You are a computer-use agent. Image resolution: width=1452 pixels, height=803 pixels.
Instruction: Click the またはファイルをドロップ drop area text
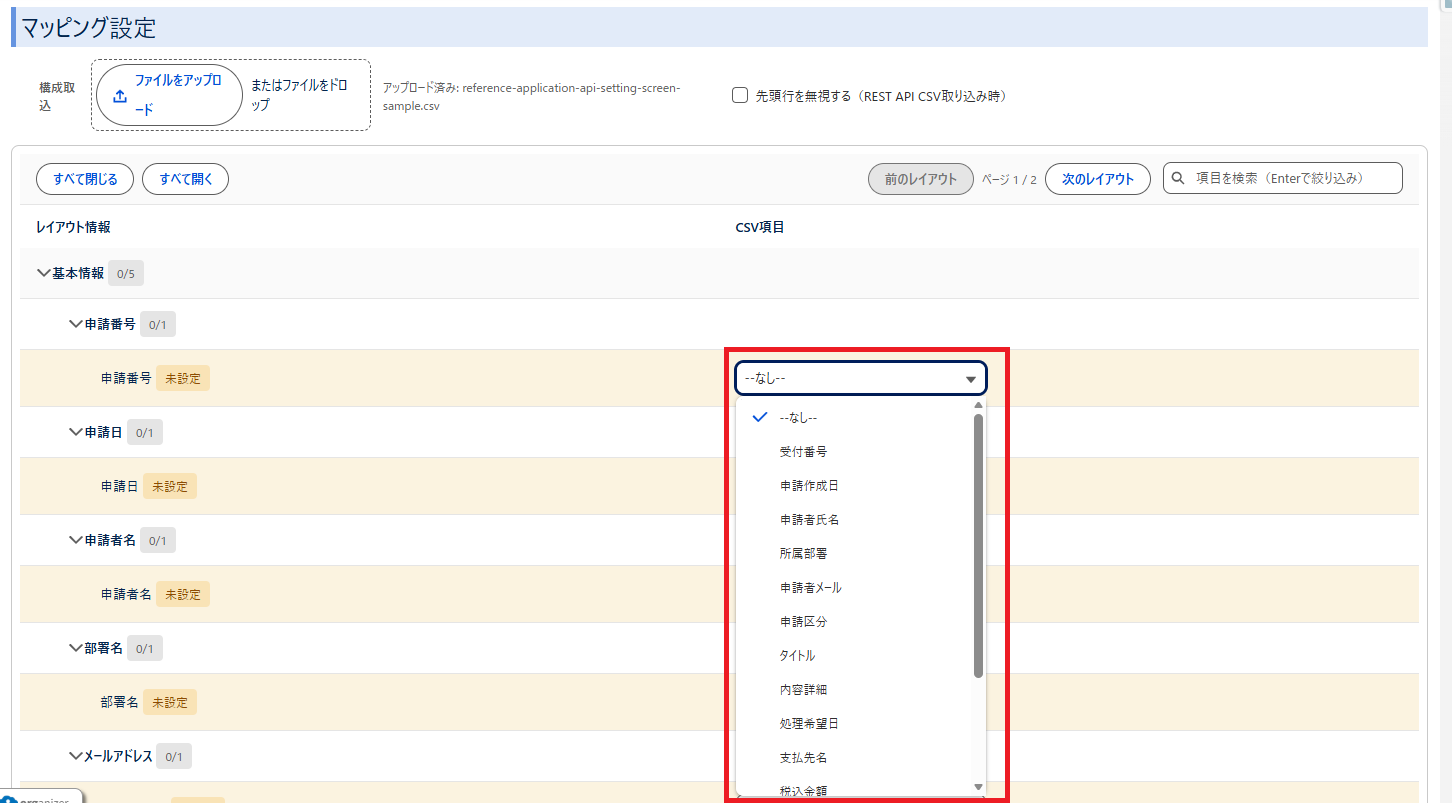[x=300, y=95]
